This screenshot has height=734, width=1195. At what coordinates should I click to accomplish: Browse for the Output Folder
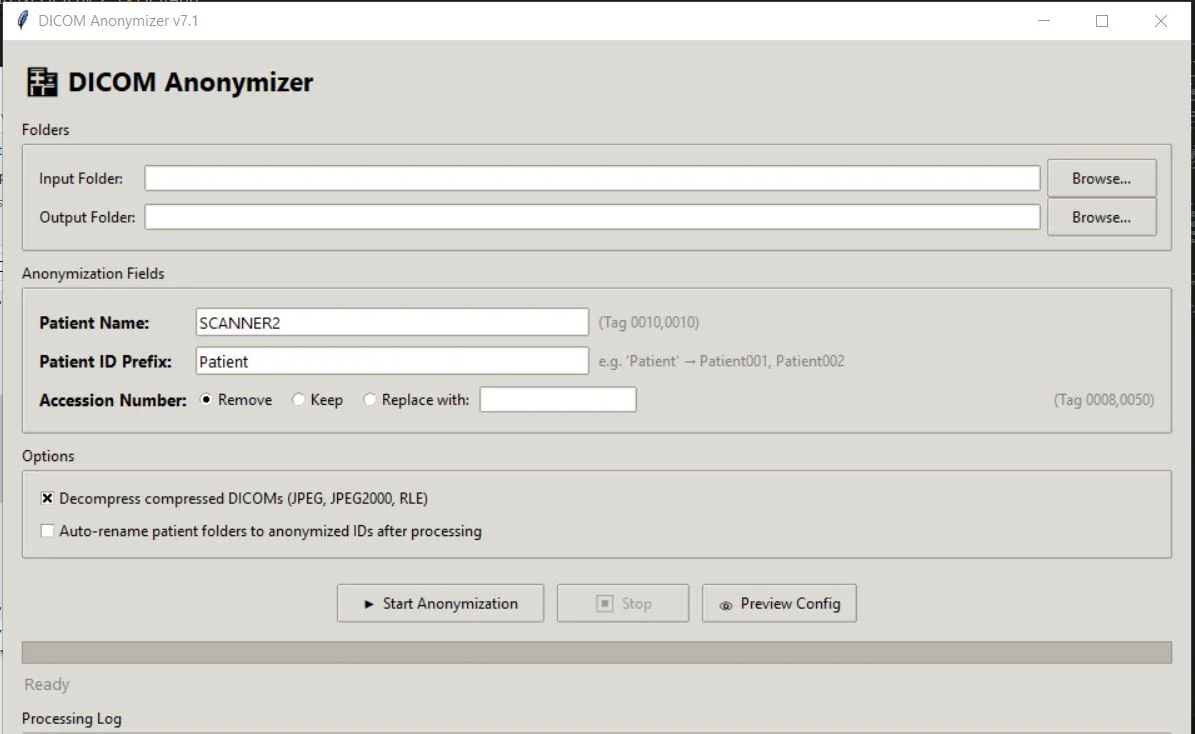tap(1101, 217)
